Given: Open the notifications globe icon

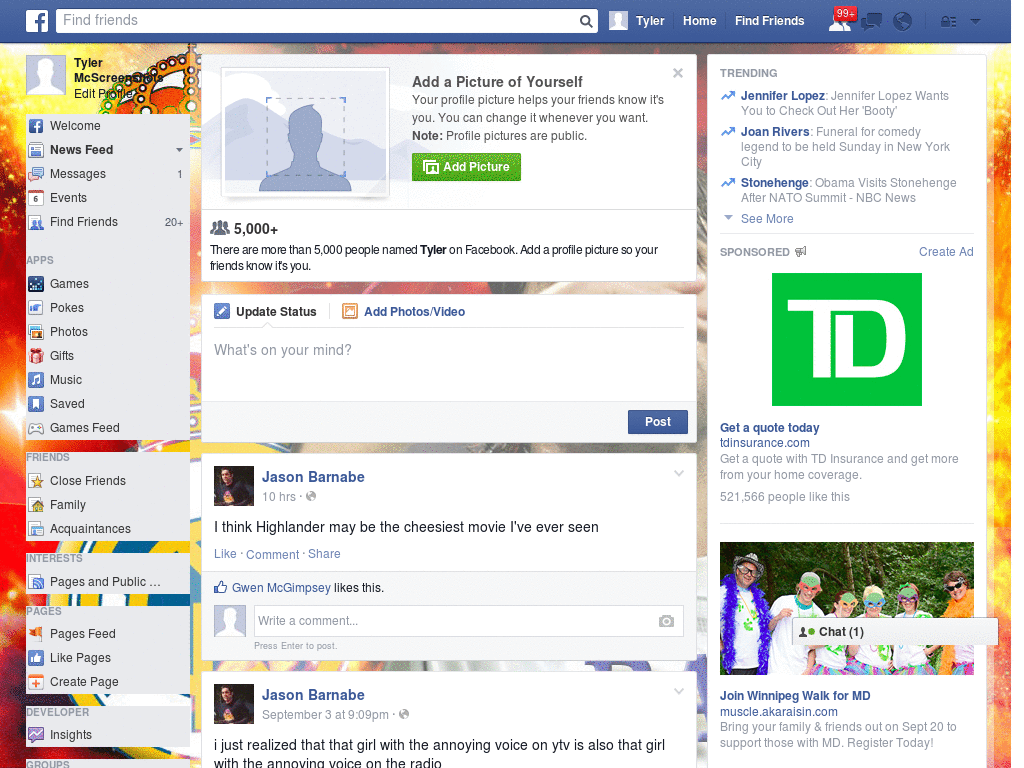Looking at the screenshot, I should (902, 20).
